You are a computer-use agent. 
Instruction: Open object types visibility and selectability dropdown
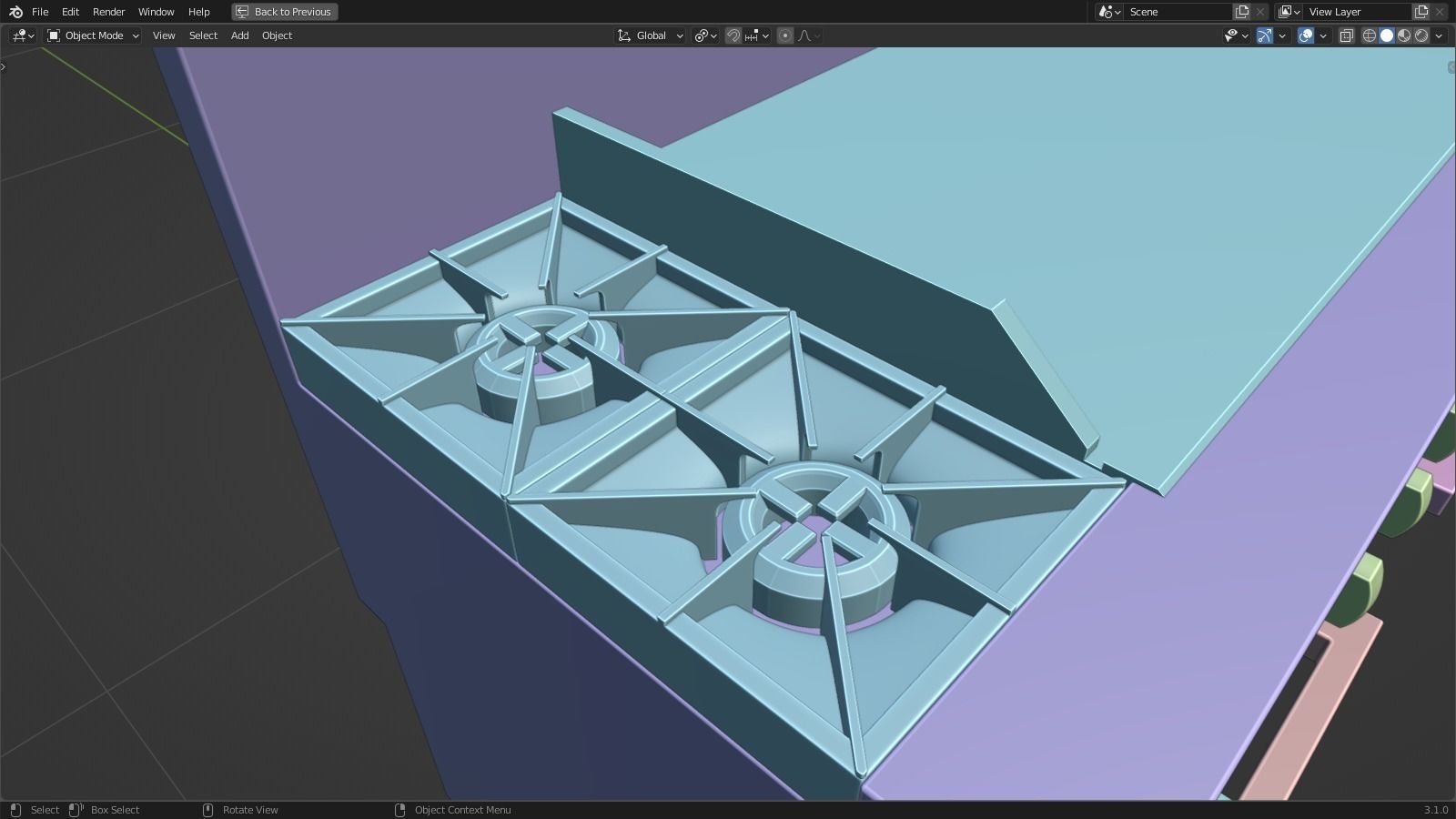click(x=1236, y=35)
